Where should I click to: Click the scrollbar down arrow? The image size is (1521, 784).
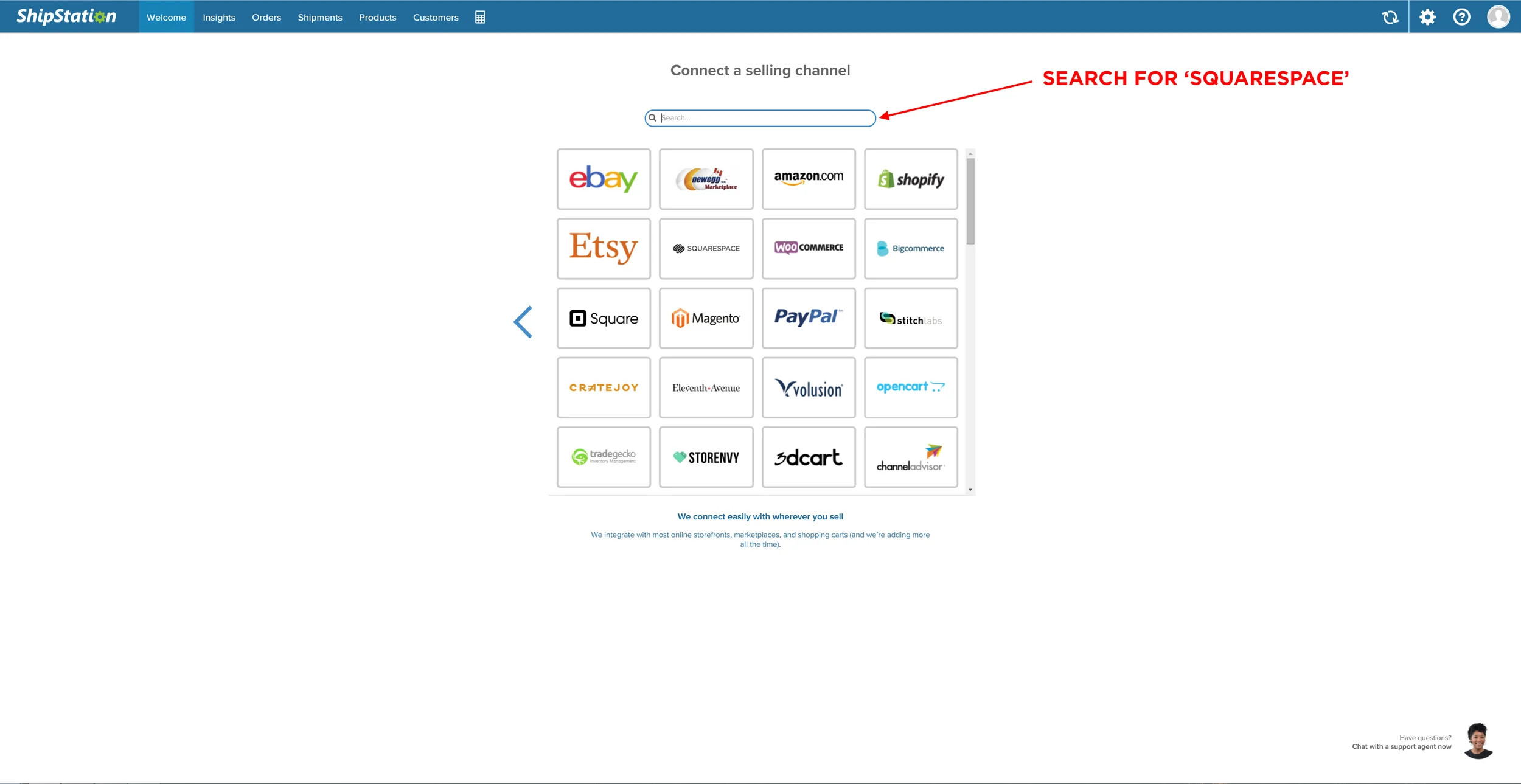(970, 490)
